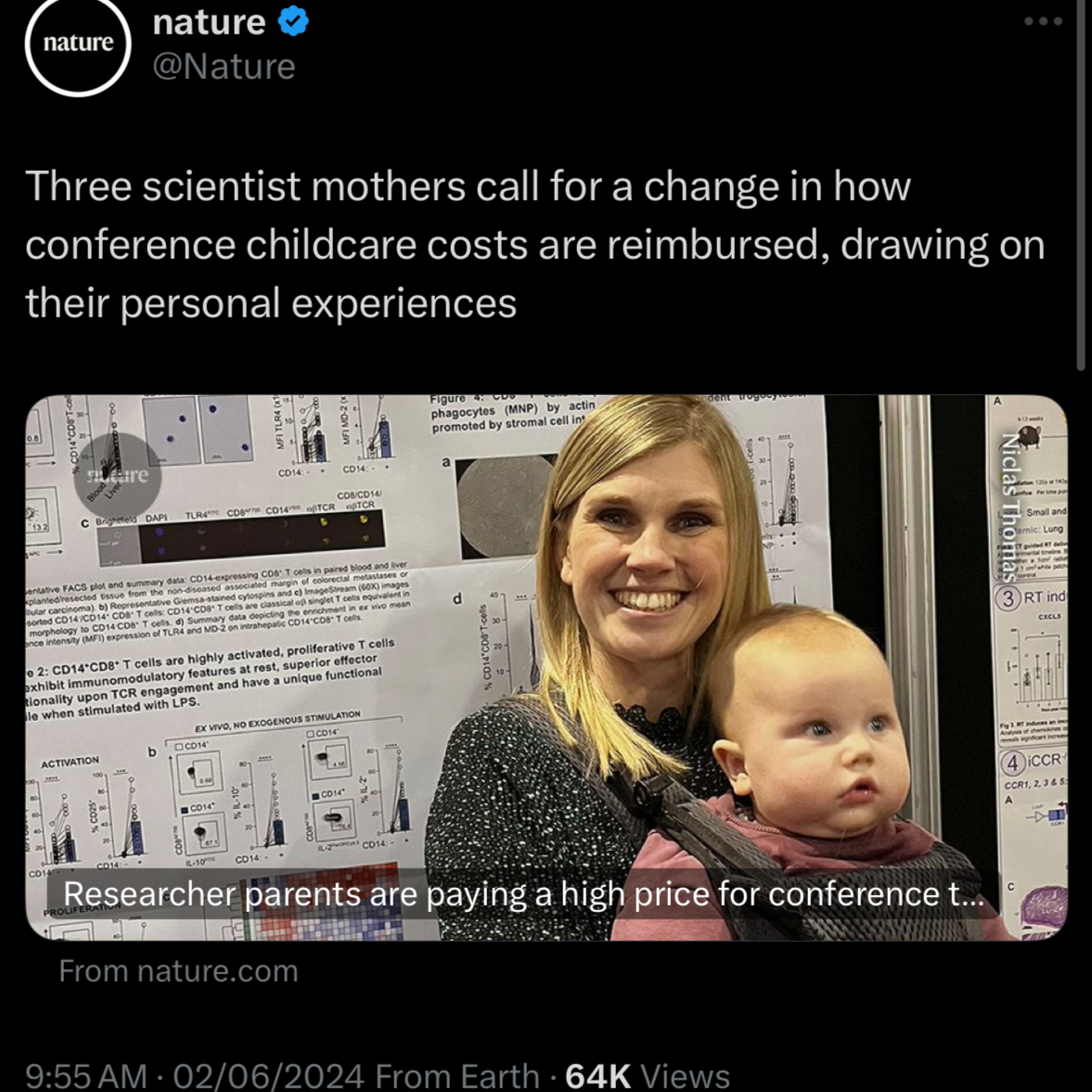Click the bold "nature" display name
Image resolution: width=1092 pixels, height=1092 pixels.
209,21
